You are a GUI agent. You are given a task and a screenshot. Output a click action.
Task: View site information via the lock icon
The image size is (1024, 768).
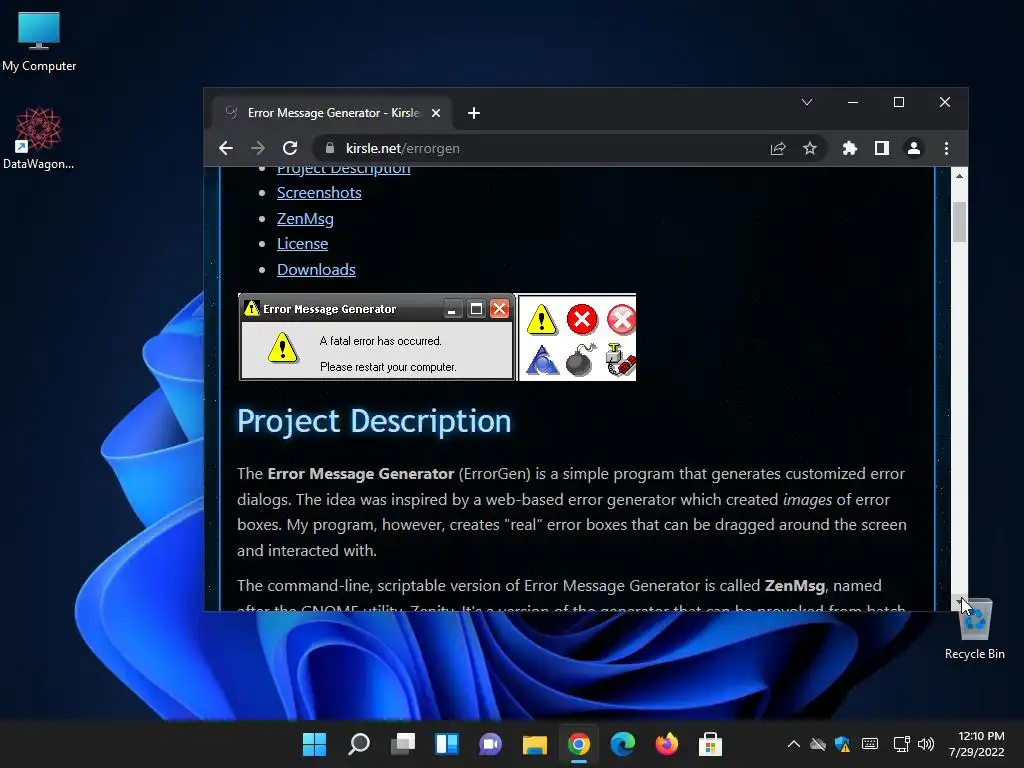click(330, 148)
